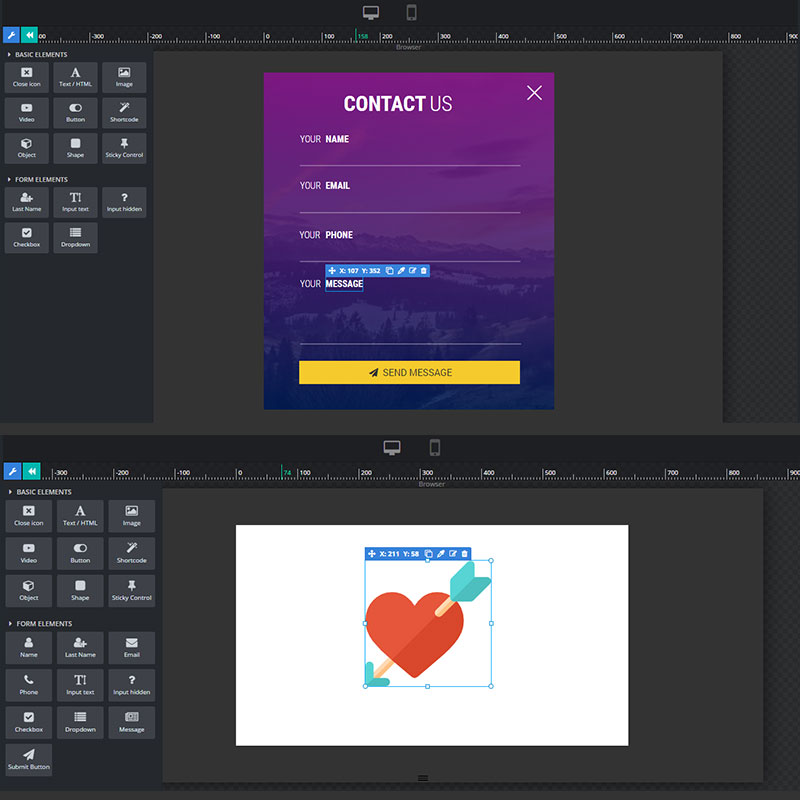Add a Shape element in top editor

click(76, 148)
